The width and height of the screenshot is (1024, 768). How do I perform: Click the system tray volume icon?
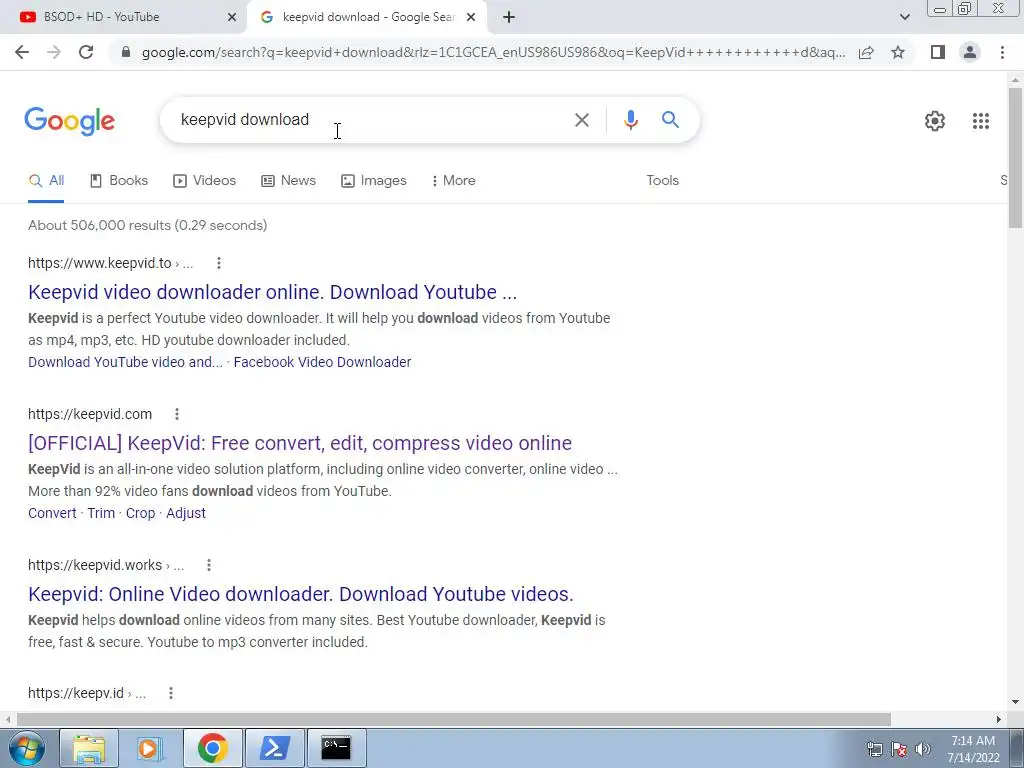(923, 749)
